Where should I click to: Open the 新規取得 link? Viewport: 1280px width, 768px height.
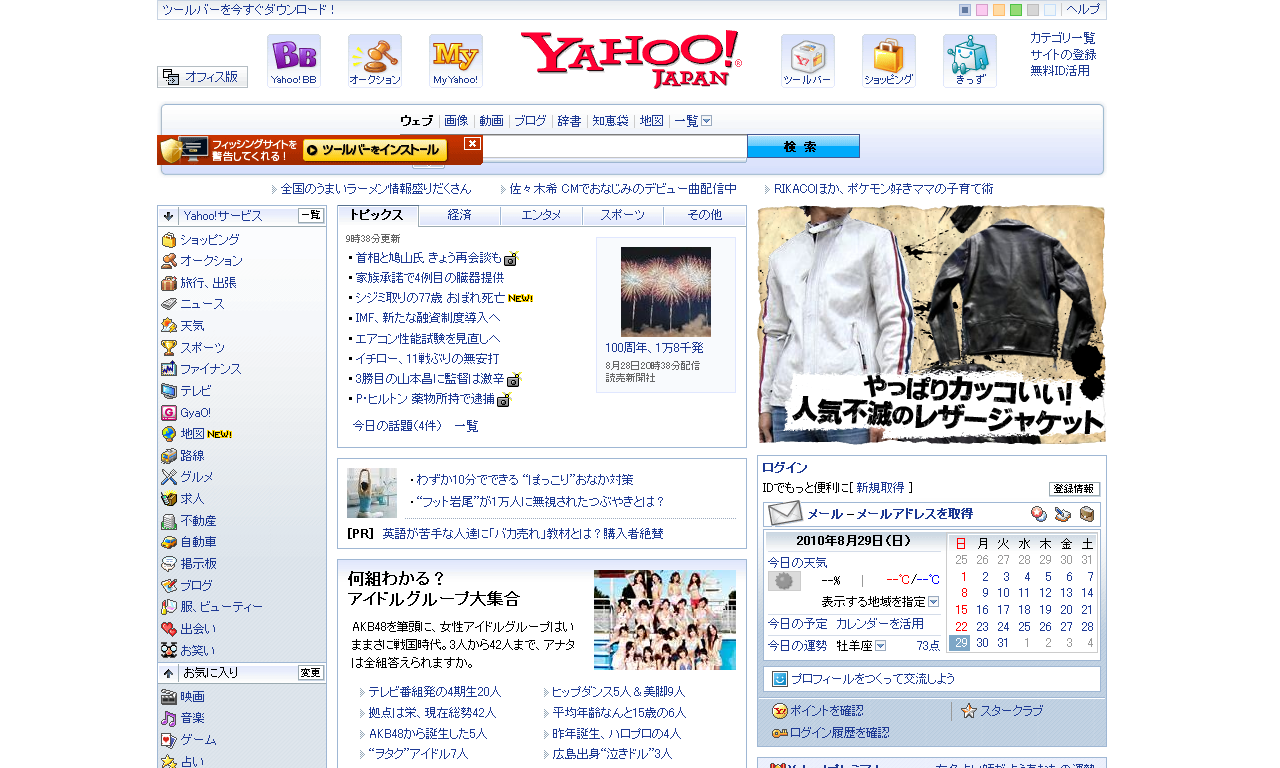pyautogui.click(x=880, y=488)
